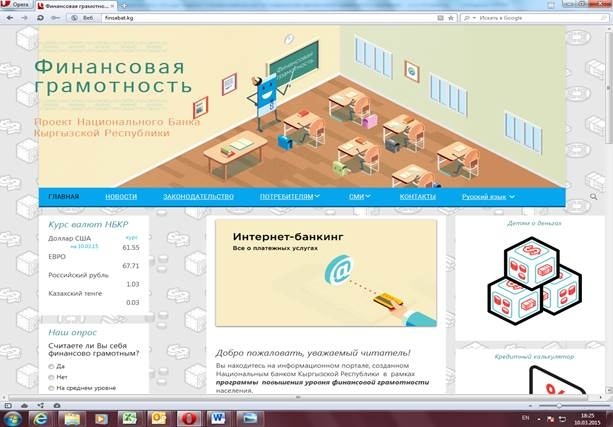This screenshot has height=427, width=613.
Task: Click the Курс валют НБКР heading
Action: pyautogui.click(x=88, y=224)
